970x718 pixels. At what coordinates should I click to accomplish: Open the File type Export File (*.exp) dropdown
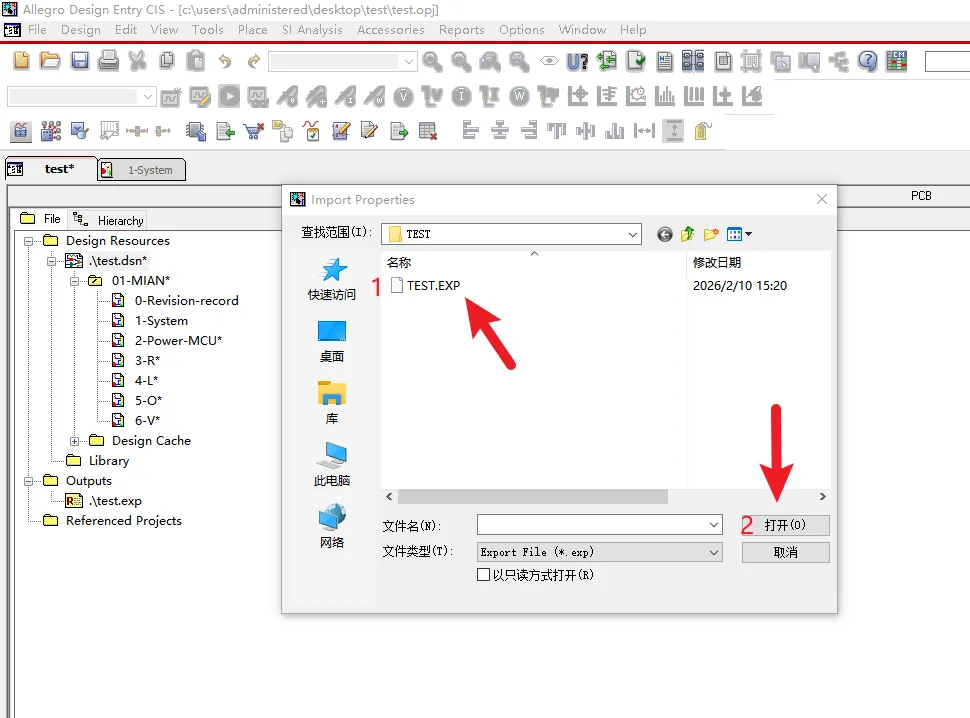click(x=713, y=552)
